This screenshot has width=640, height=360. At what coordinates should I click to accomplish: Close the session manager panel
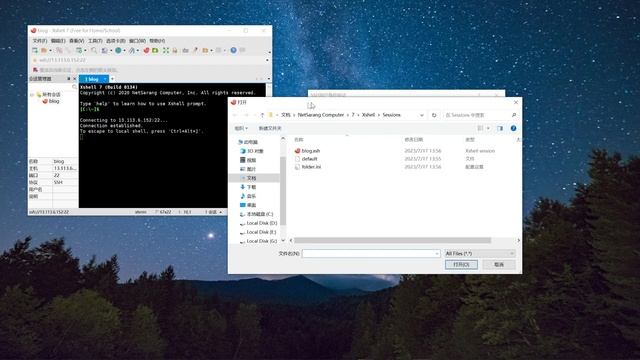tap(74, 78)
